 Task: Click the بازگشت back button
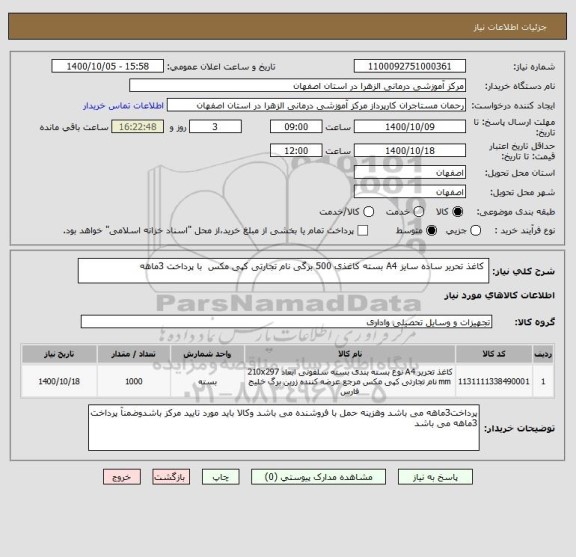pyautogui.click(x=171, y=477)
